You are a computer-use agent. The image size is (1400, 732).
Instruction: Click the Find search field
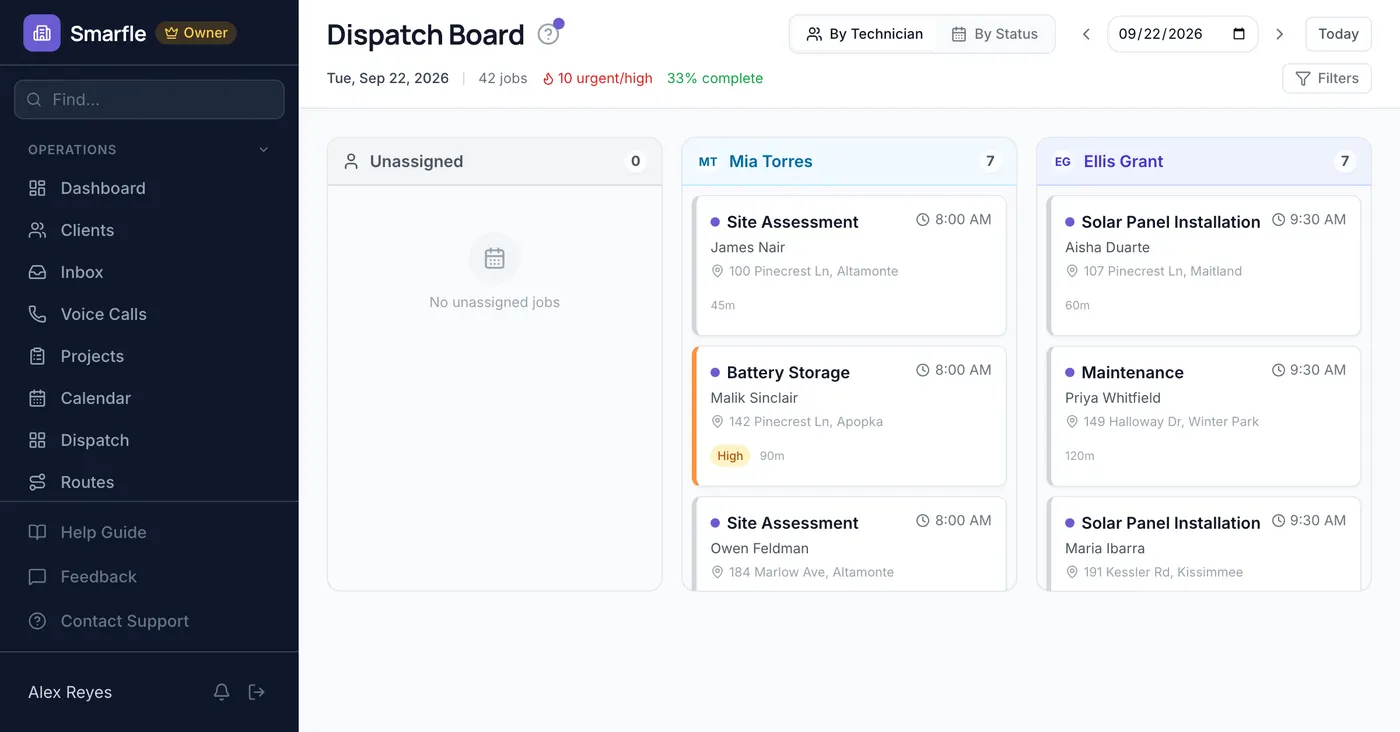click(x=149, y=100)
